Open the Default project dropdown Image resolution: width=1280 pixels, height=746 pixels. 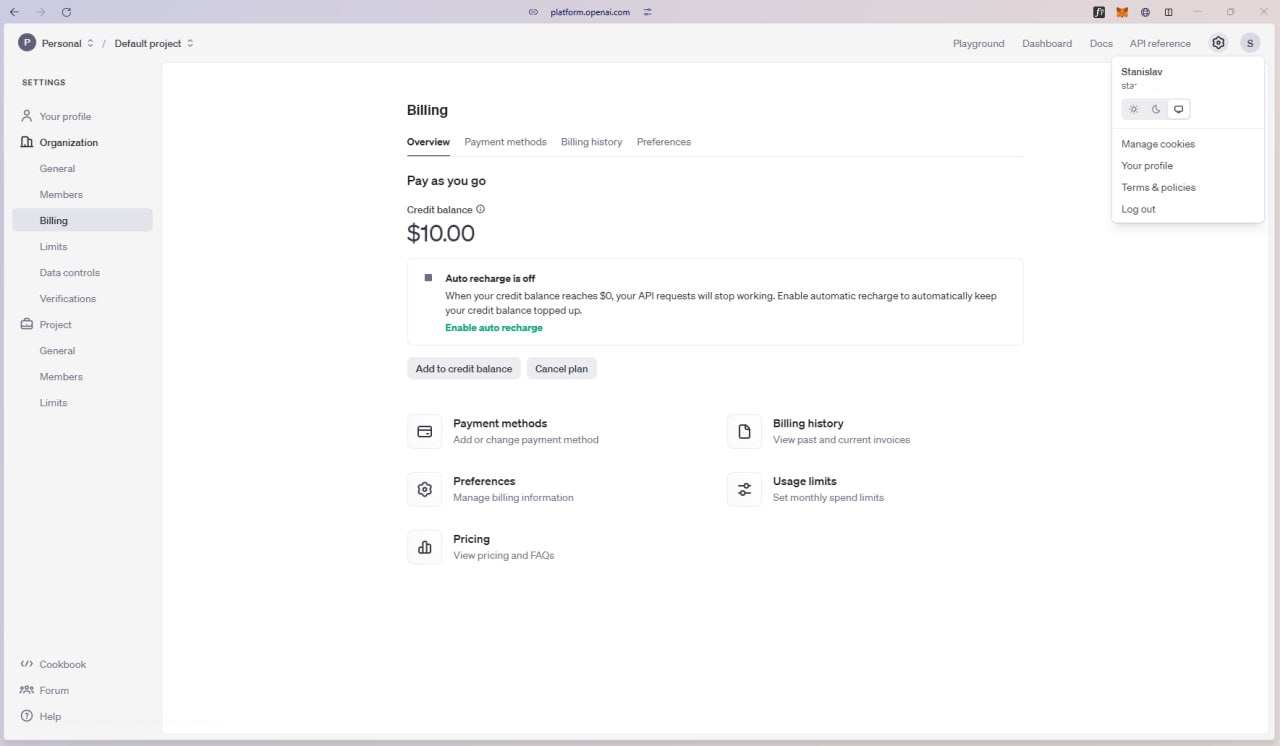154,43
